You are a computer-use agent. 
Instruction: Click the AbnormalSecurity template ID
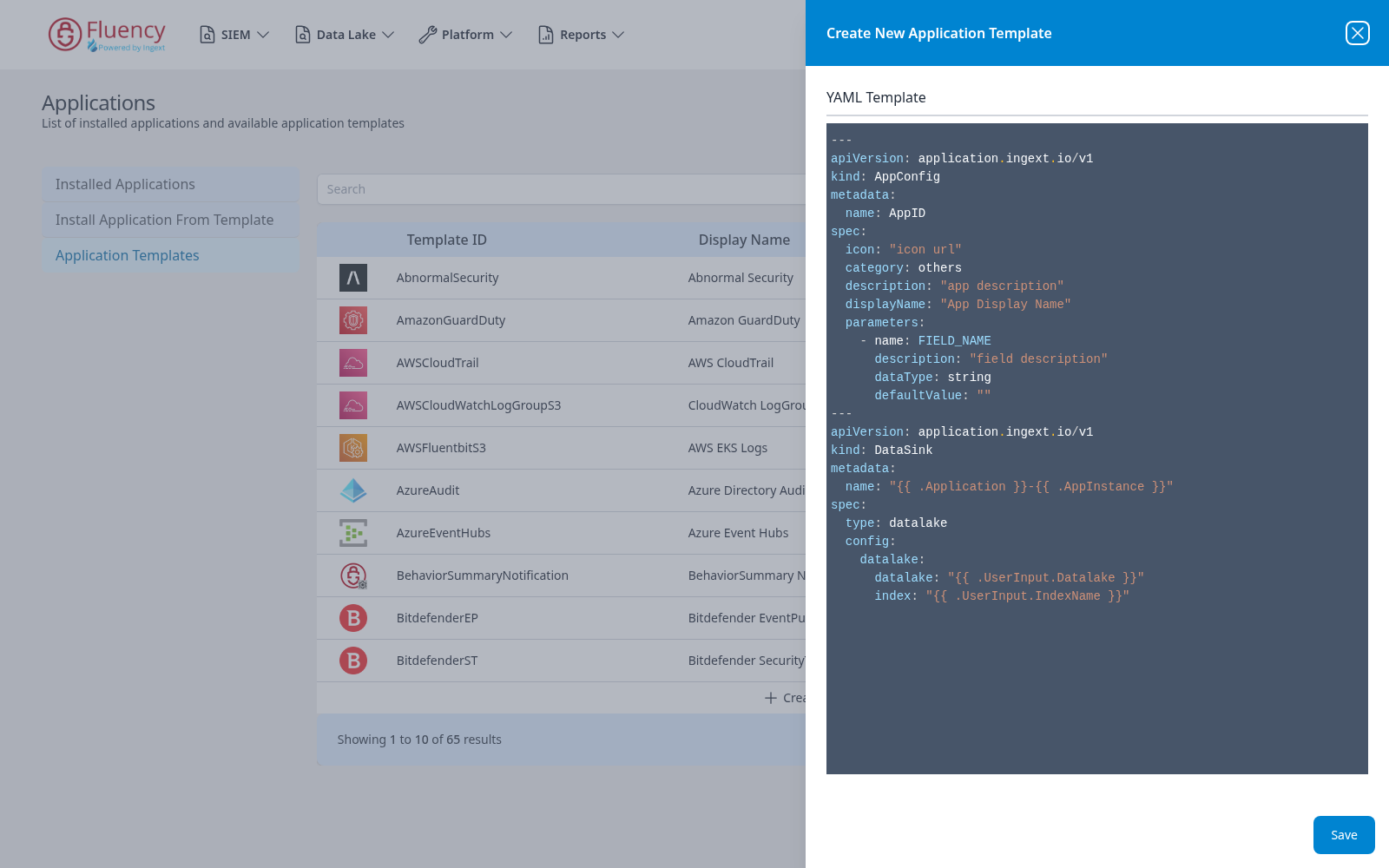point(447,278)
